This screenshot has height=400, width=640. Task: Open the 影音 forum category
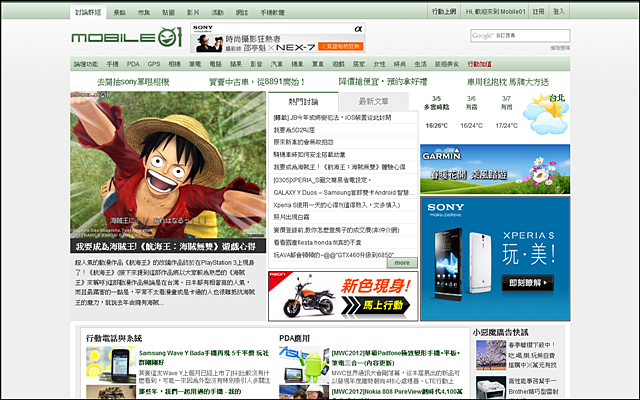[x=256, y=64]
